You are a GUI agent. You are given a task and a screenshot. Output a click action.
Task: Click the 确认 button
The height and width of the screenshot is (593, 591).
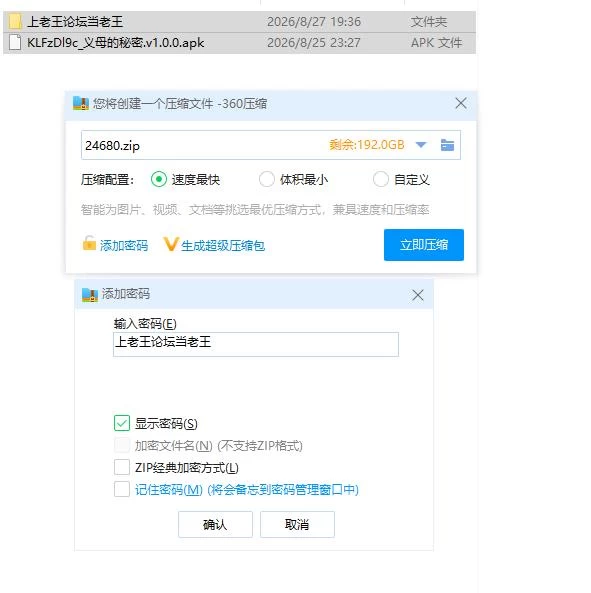coord(215,524)
